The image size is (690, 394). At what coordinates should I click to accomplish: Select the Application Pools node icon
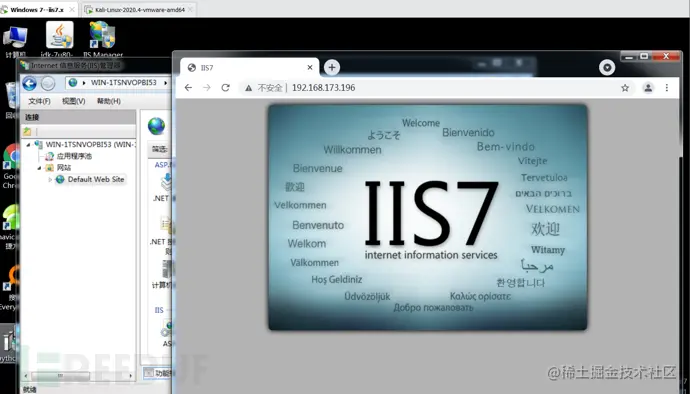[x=50, y=156]
